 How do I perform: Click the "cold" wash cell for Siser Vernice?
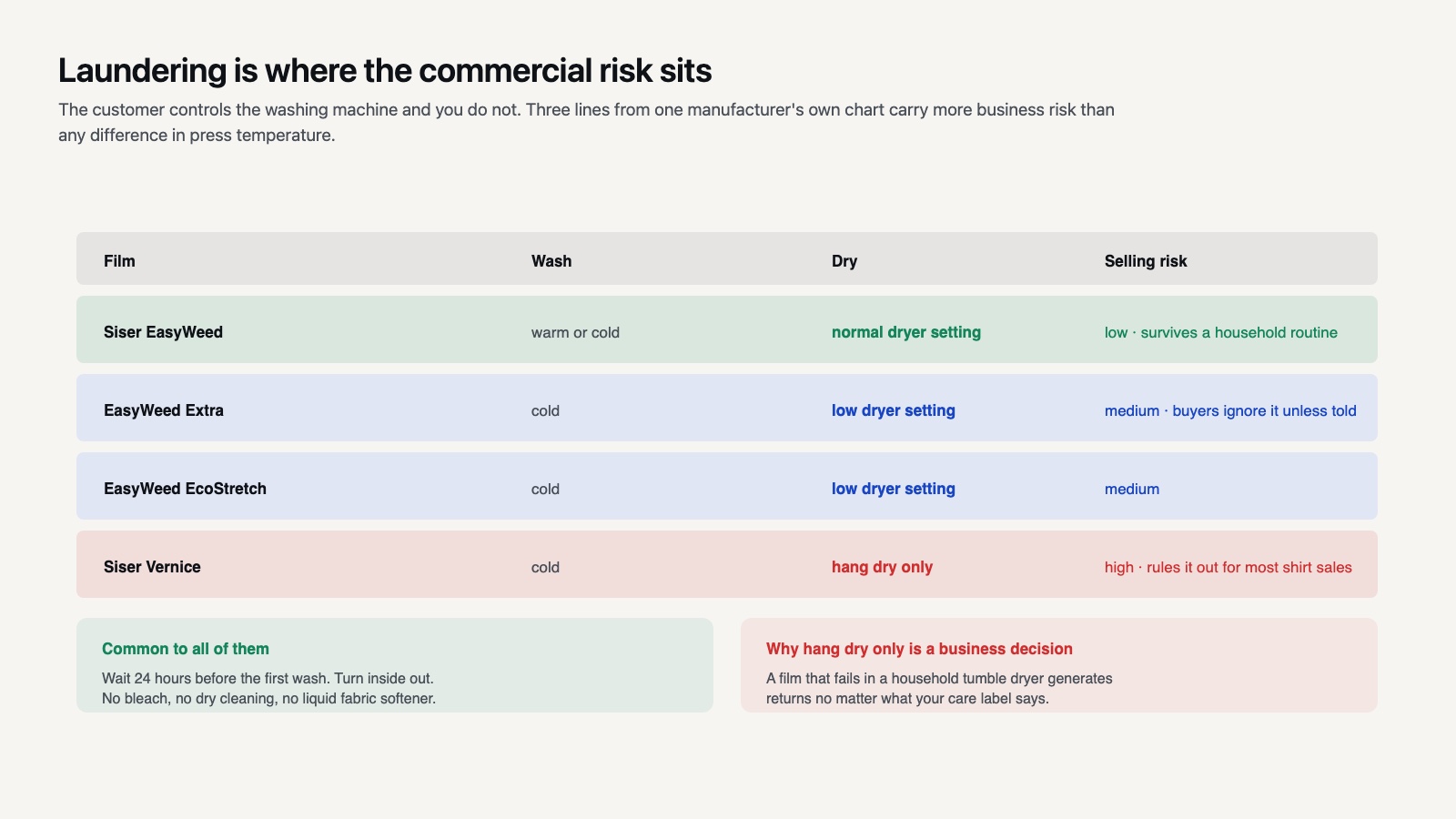click(x=545, y=567)
